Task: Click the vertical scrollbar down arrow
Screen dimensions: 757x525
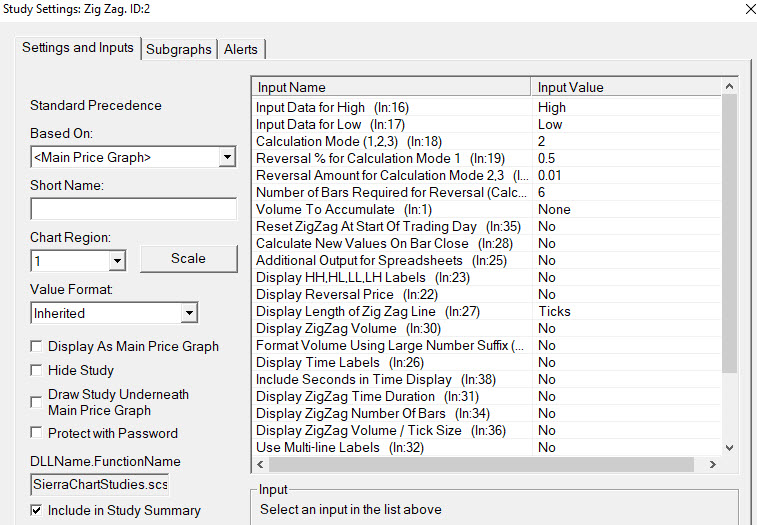Action: click(728, 447)
